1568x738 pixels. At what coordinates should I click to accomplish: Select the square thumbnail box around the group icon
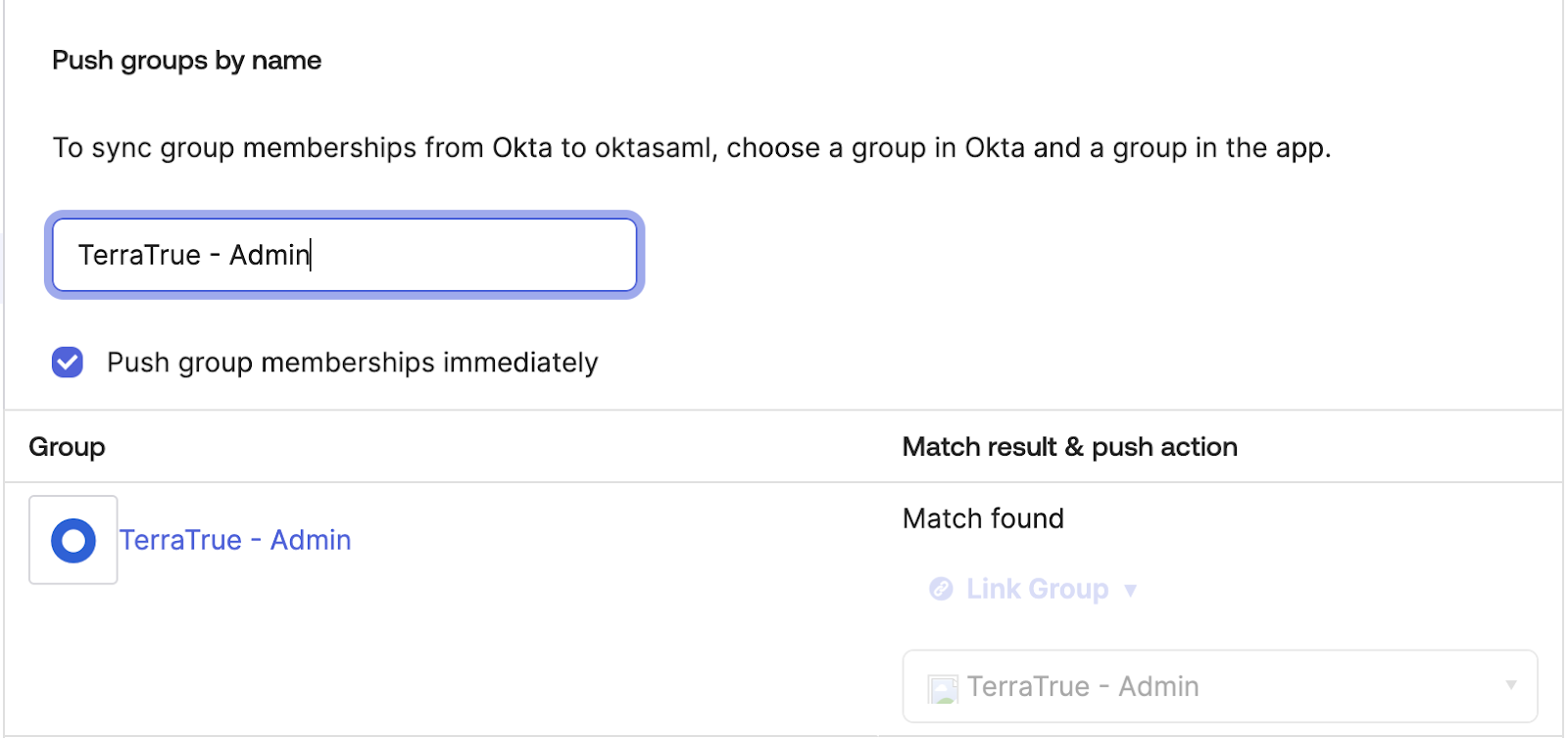[73, 540]
